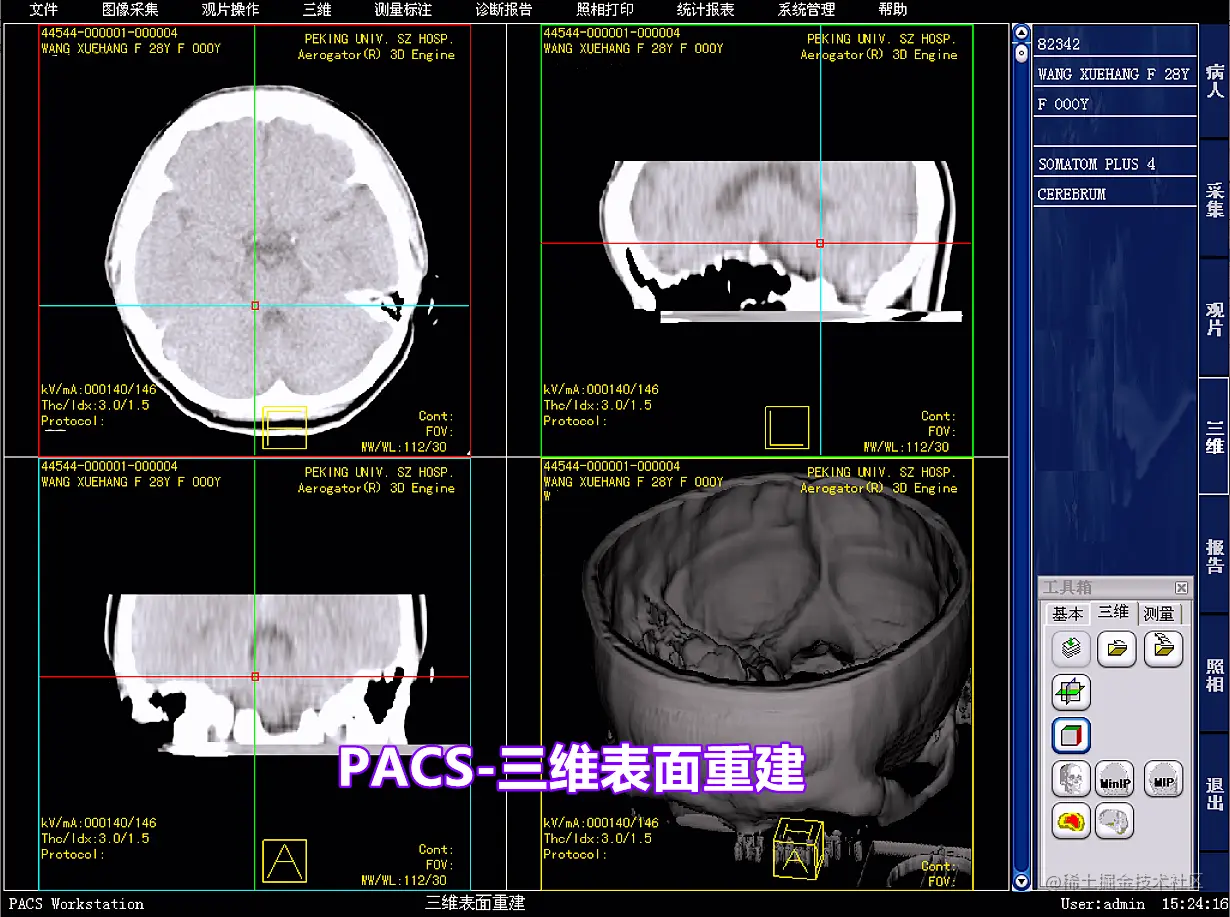This screenshot has height=917, width=1230.
Task: Open the image series loading tool
Action: tap(1070, 648)
